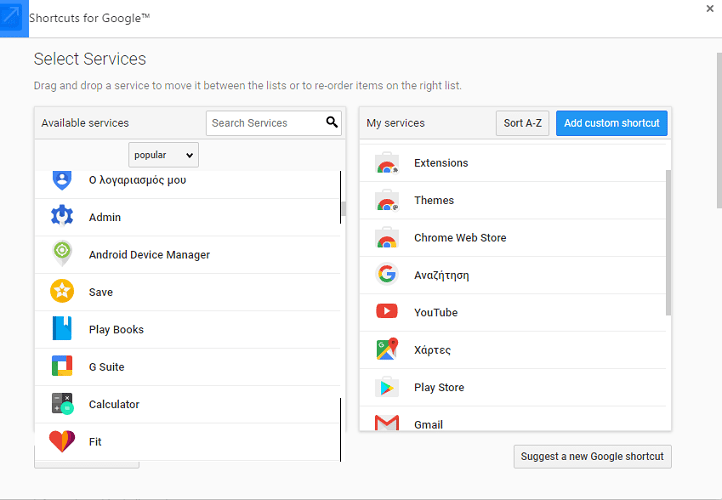Click the My services list scrollbar

click(x=668, y=243)
